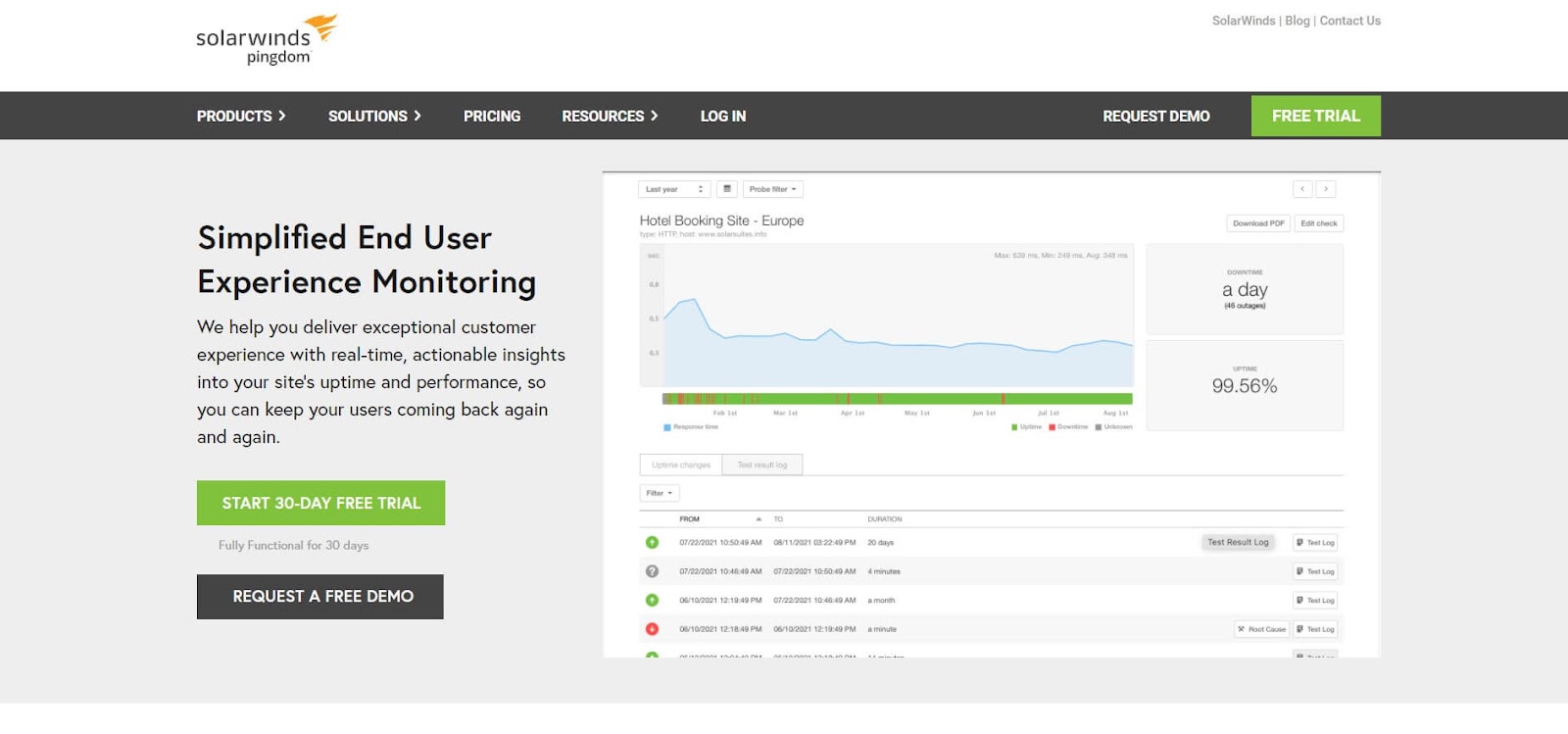Open Test Log for the 4 minutes row
Viewport: 1568px width, 734px height.
1315,571
